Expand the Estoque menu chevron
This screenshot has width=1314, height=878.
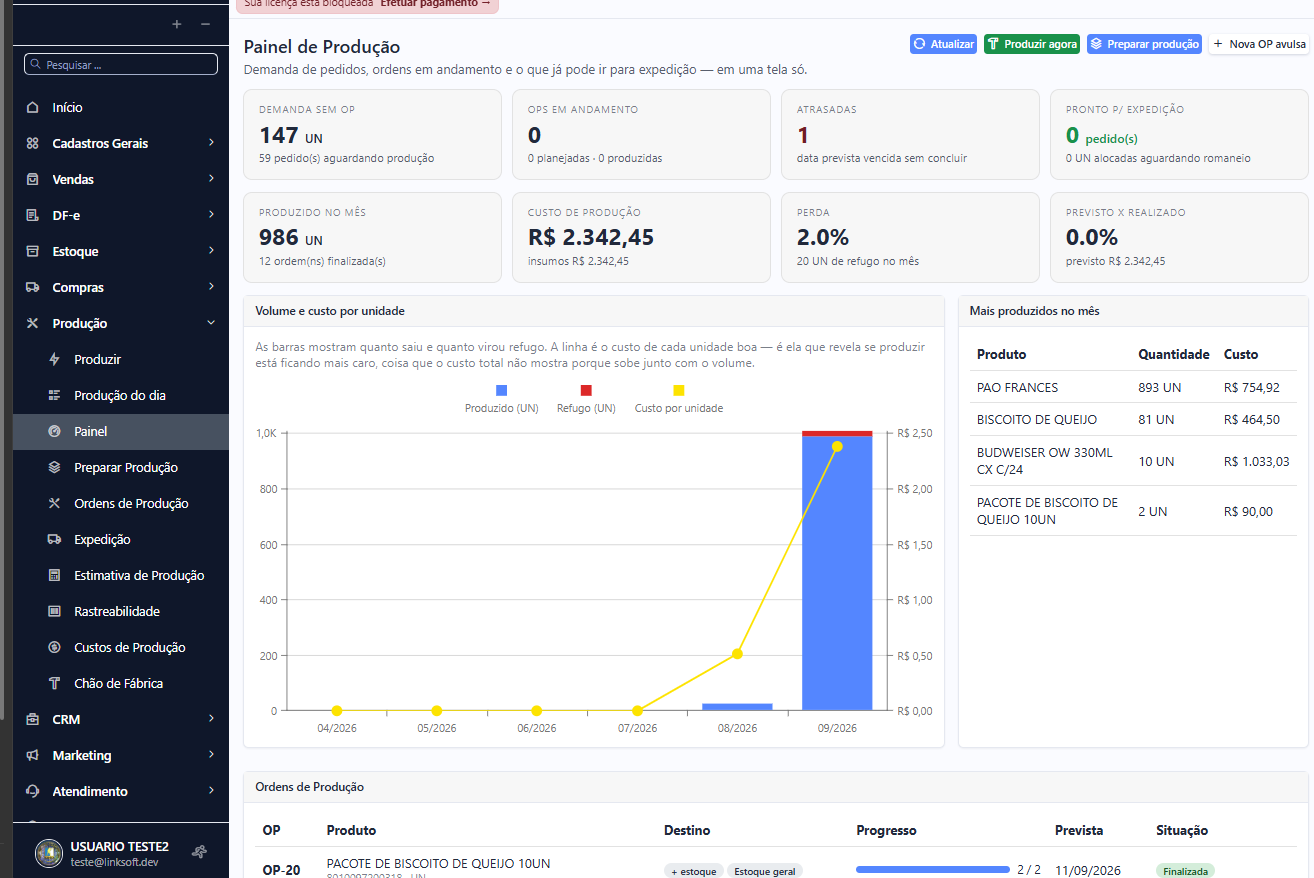[x=211, y=251]
